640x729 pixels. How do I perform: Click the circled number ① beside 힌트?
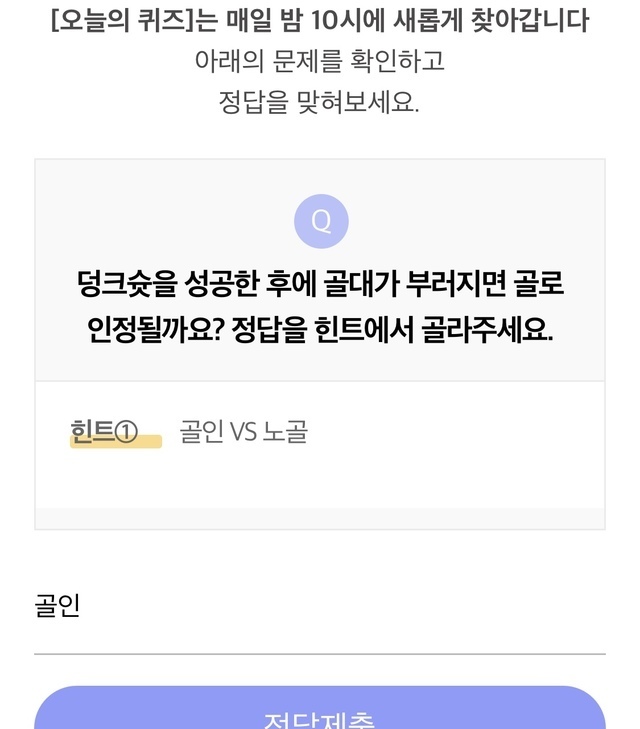(x=126, y=432)
